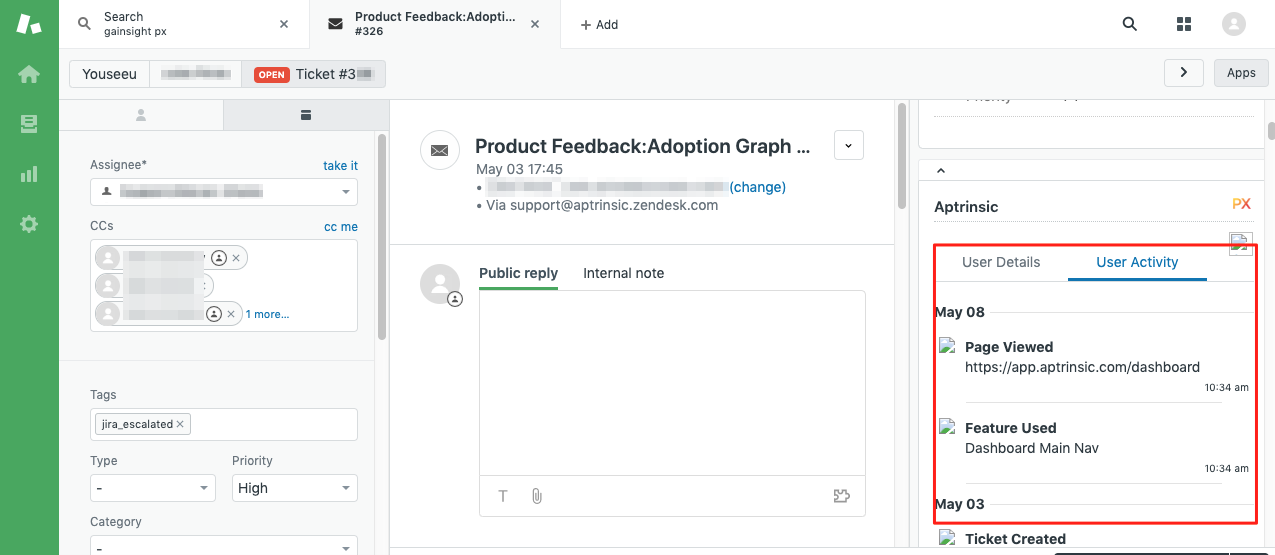Image resolution: width=1275 pixels, height=555 pixels.
Task: Click the Feature Used activity entry
Action: tap(1010, 428)
